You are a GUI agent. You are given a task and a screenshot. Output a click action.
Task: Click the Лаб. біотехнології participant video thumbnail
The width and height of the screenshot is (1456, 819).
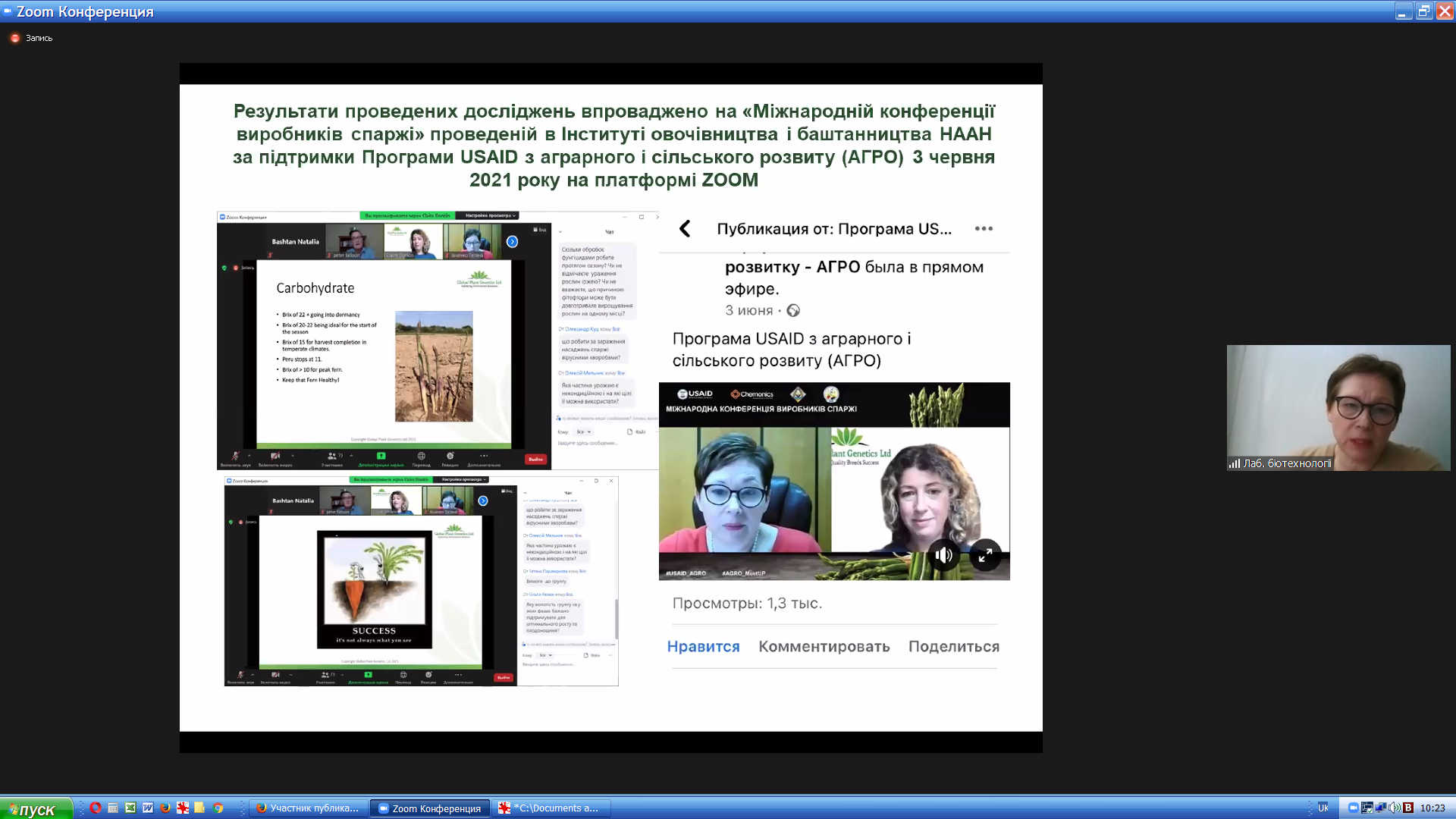pyautogui.click(x=1338, y=408)
